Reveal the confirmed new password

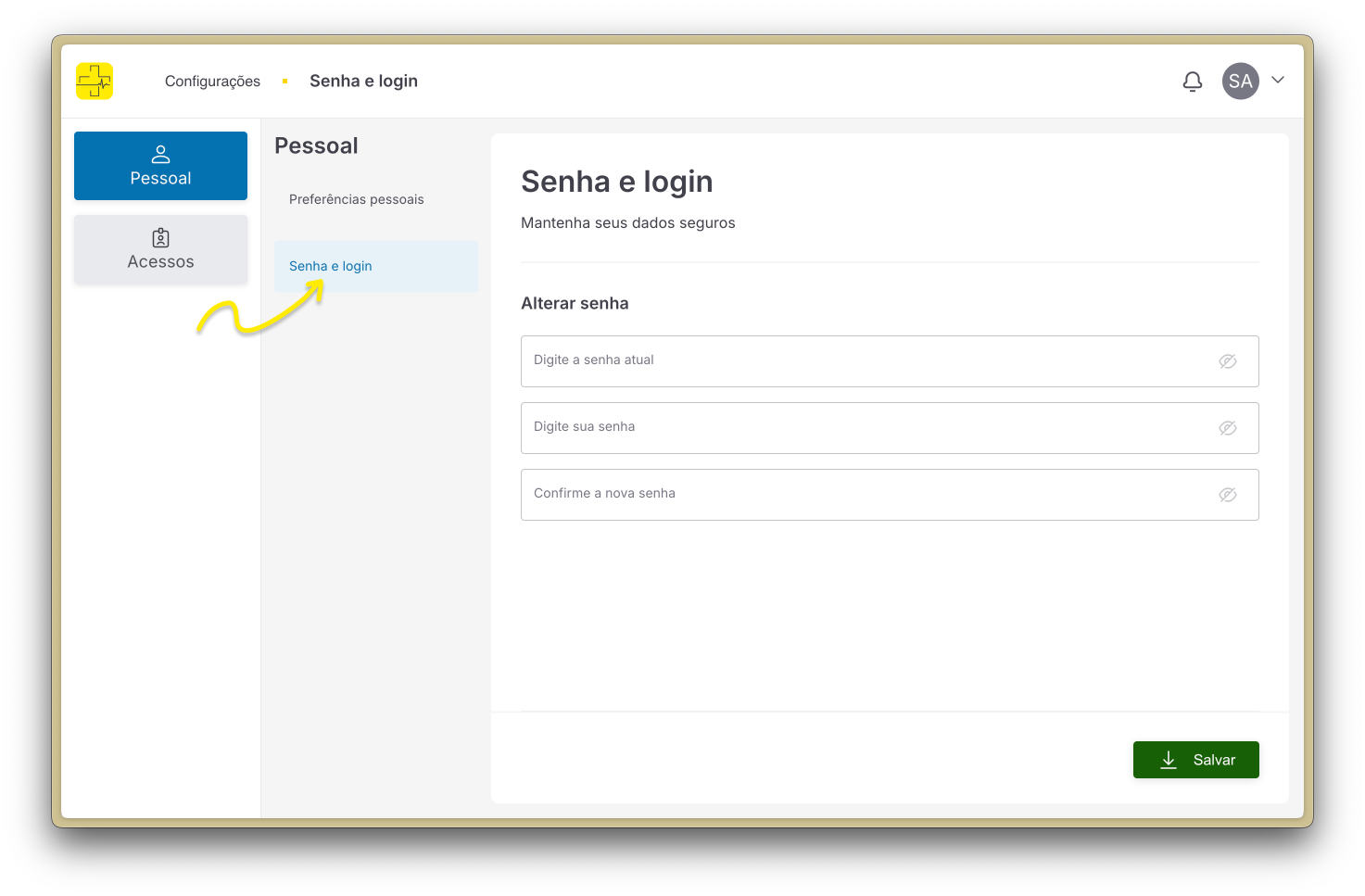[1228, 495]
